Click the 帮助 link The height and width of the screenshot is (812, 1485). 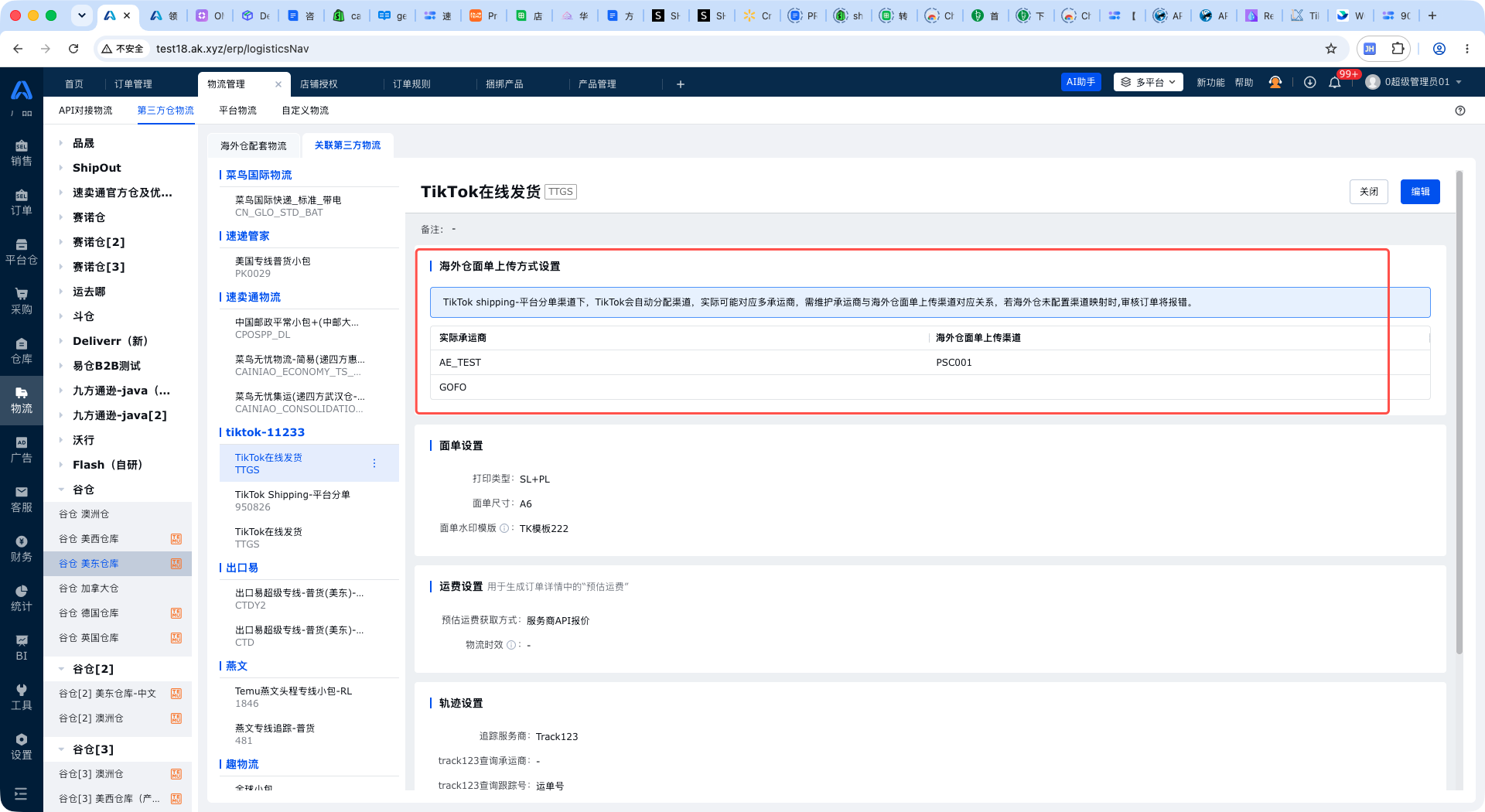pyautogui.click(x=1244, y=83)
